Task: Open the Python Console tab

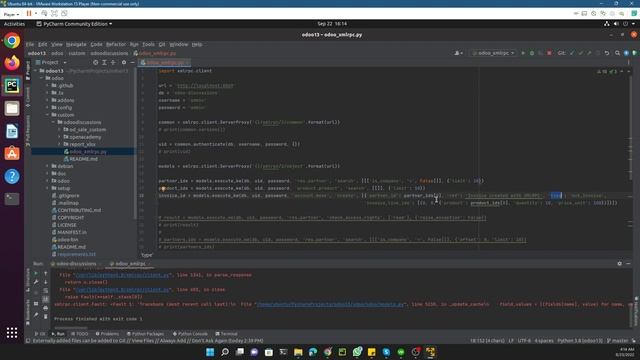Action: click(x=190, y=334)
